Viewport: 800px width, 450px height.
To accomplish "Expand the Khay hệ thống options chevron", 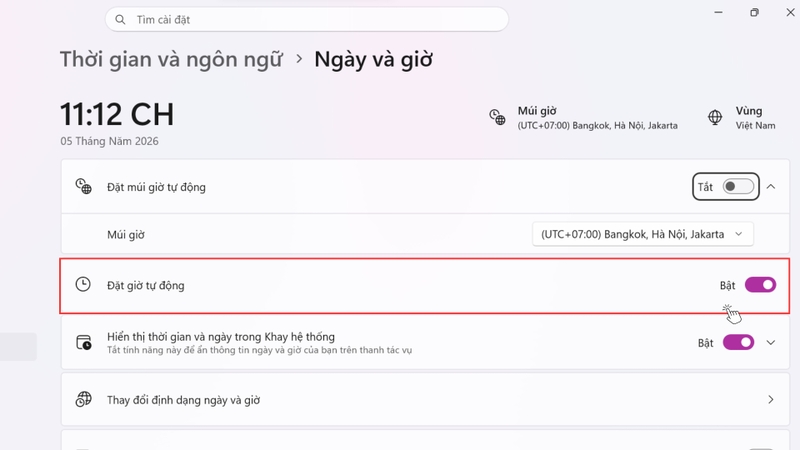I will coord(771,342).
